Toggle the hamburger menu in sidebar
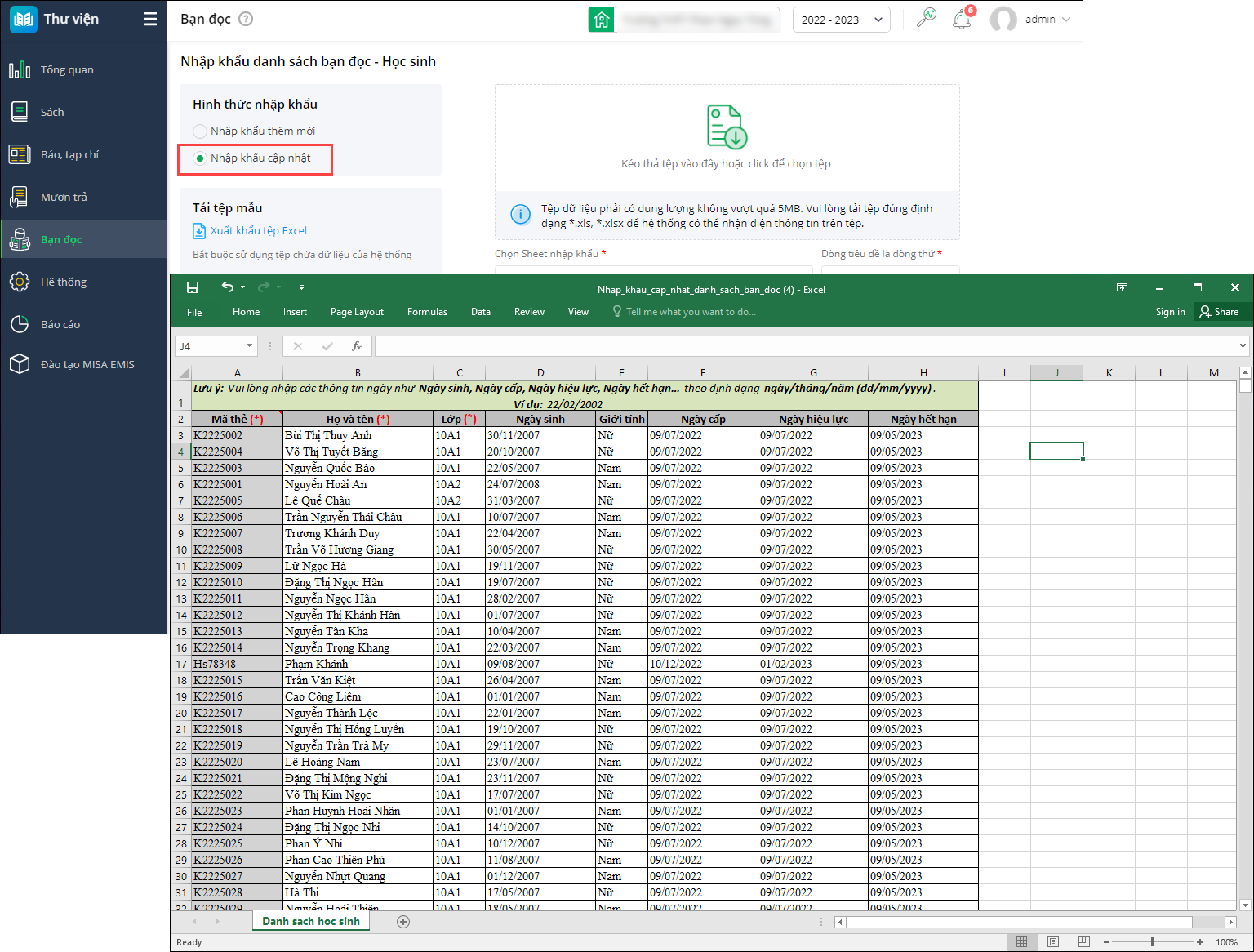Viewport: 1254px width, 952px height. coord(150,19)
